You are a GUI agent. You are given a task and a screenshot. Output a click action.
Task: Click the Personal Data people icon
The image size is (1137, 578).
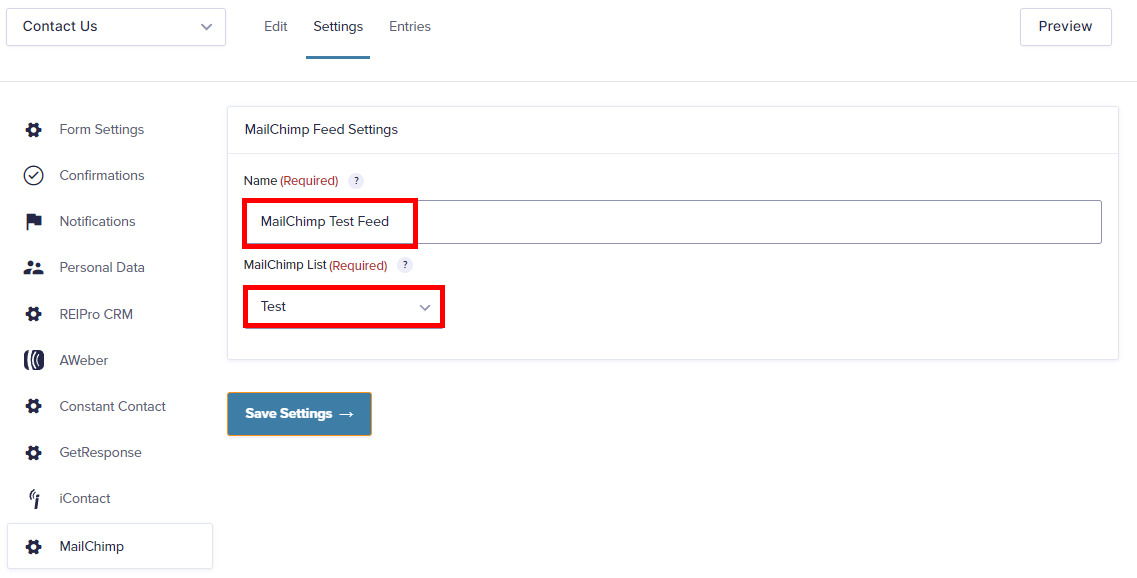[33, 268]
